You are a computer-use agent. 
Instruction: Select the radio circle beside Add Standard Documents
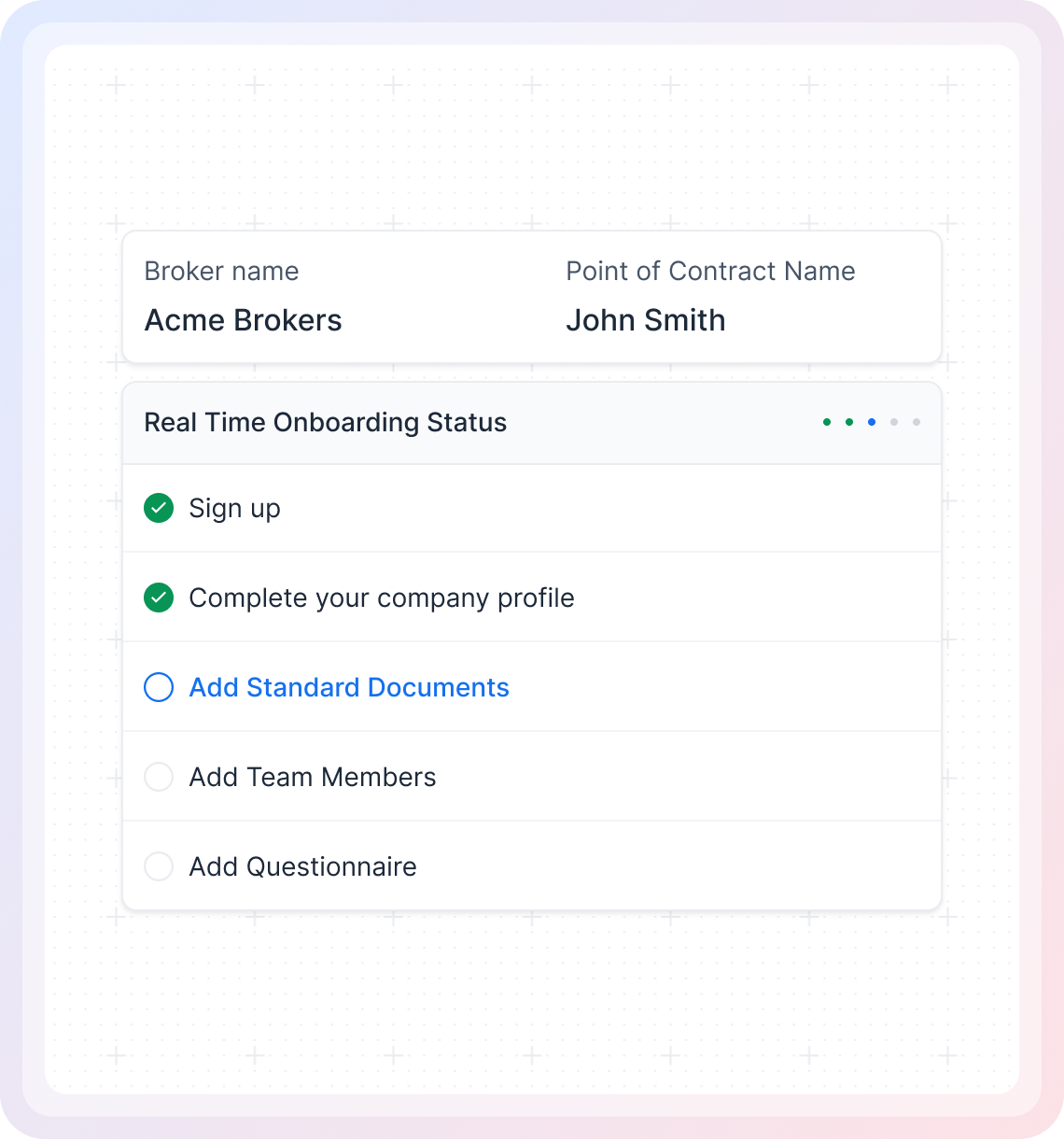click(159, 687)
